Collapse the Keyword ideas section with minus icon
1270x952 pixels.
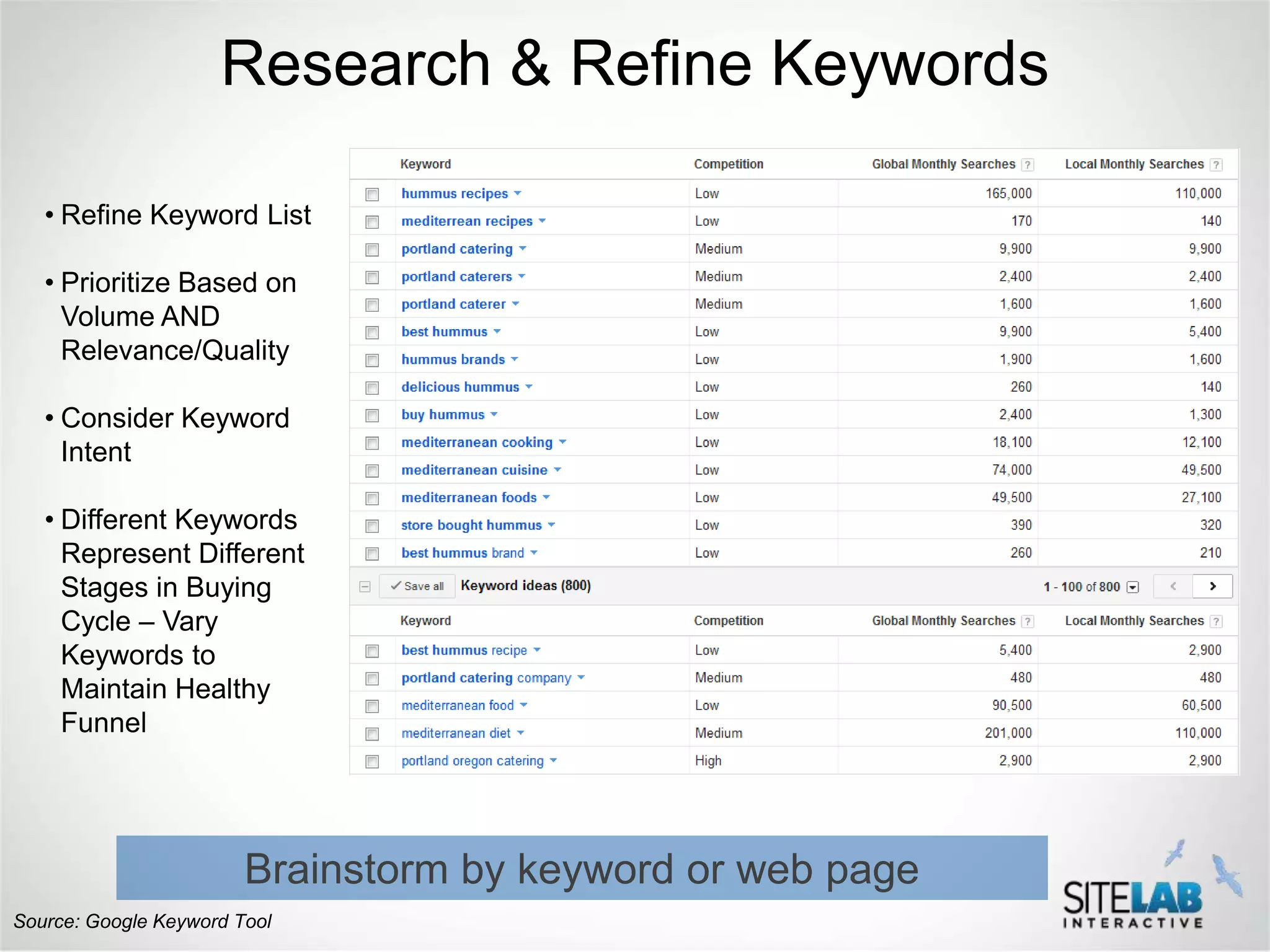tap(365, 586)
